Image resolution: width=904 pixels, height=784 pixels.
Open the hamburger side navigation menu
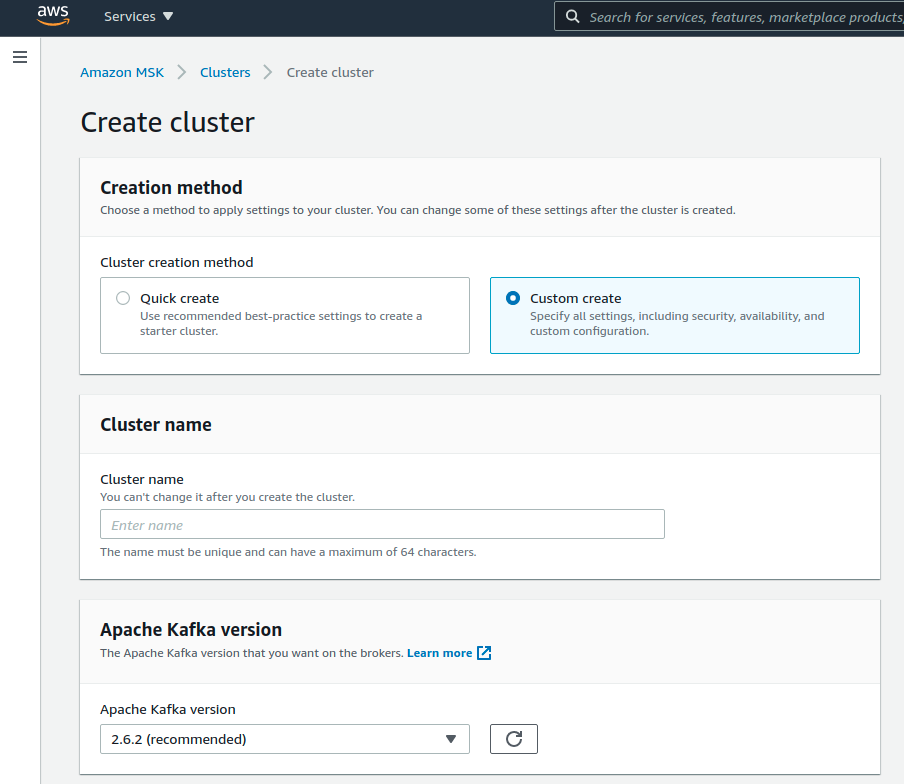[20, 58]
